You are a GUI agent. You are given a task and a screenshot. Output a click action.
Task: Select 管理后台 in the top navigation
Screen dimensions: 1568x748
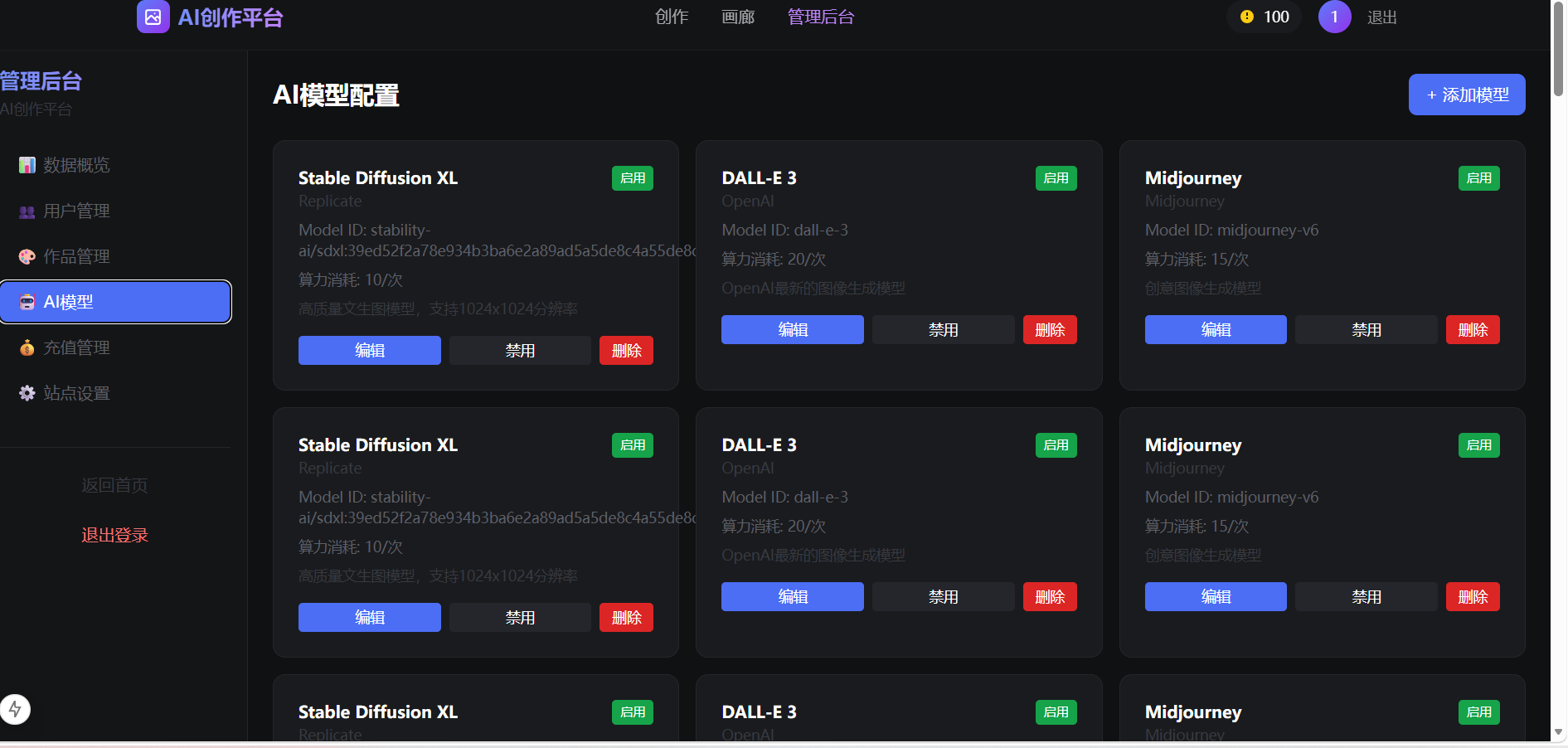click(821, 17)
